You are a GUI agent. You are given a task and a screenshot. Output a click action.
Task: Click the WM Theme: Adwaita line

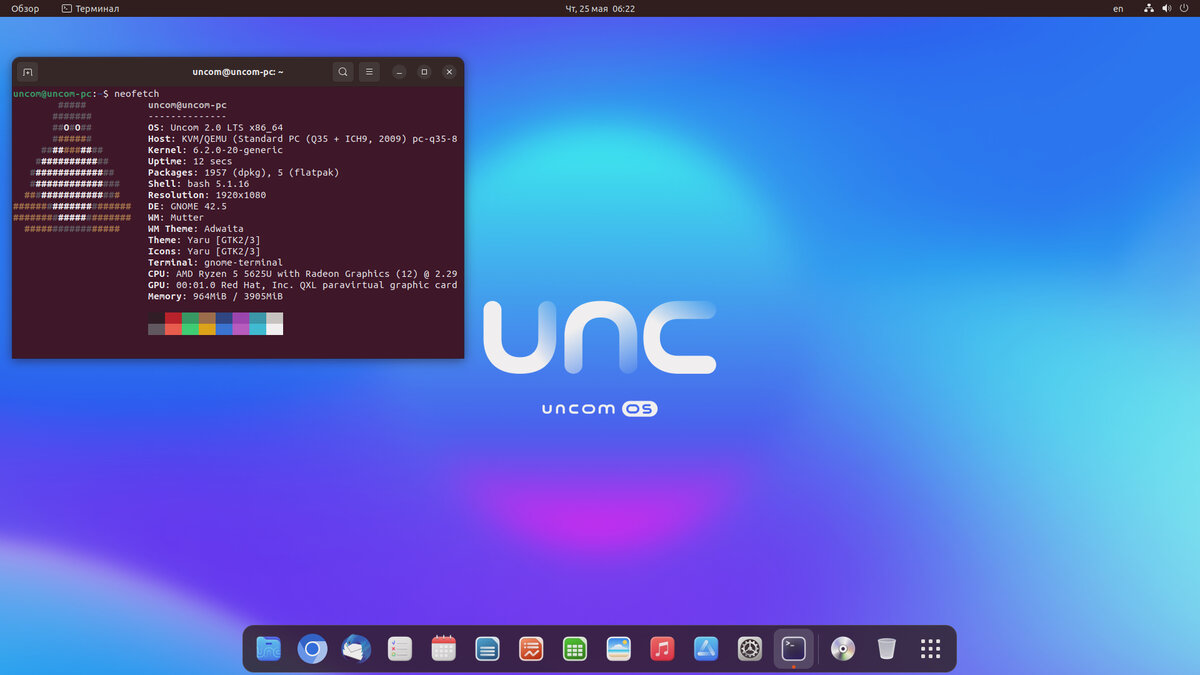[x=196, y=229]
